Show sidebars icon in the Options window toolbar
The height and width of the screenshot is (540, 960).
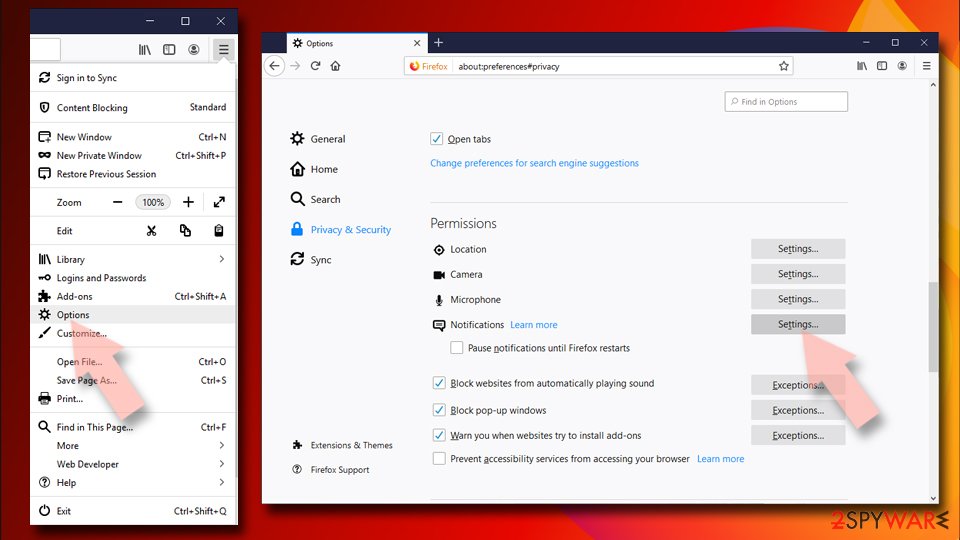click(x=882, y=66)
